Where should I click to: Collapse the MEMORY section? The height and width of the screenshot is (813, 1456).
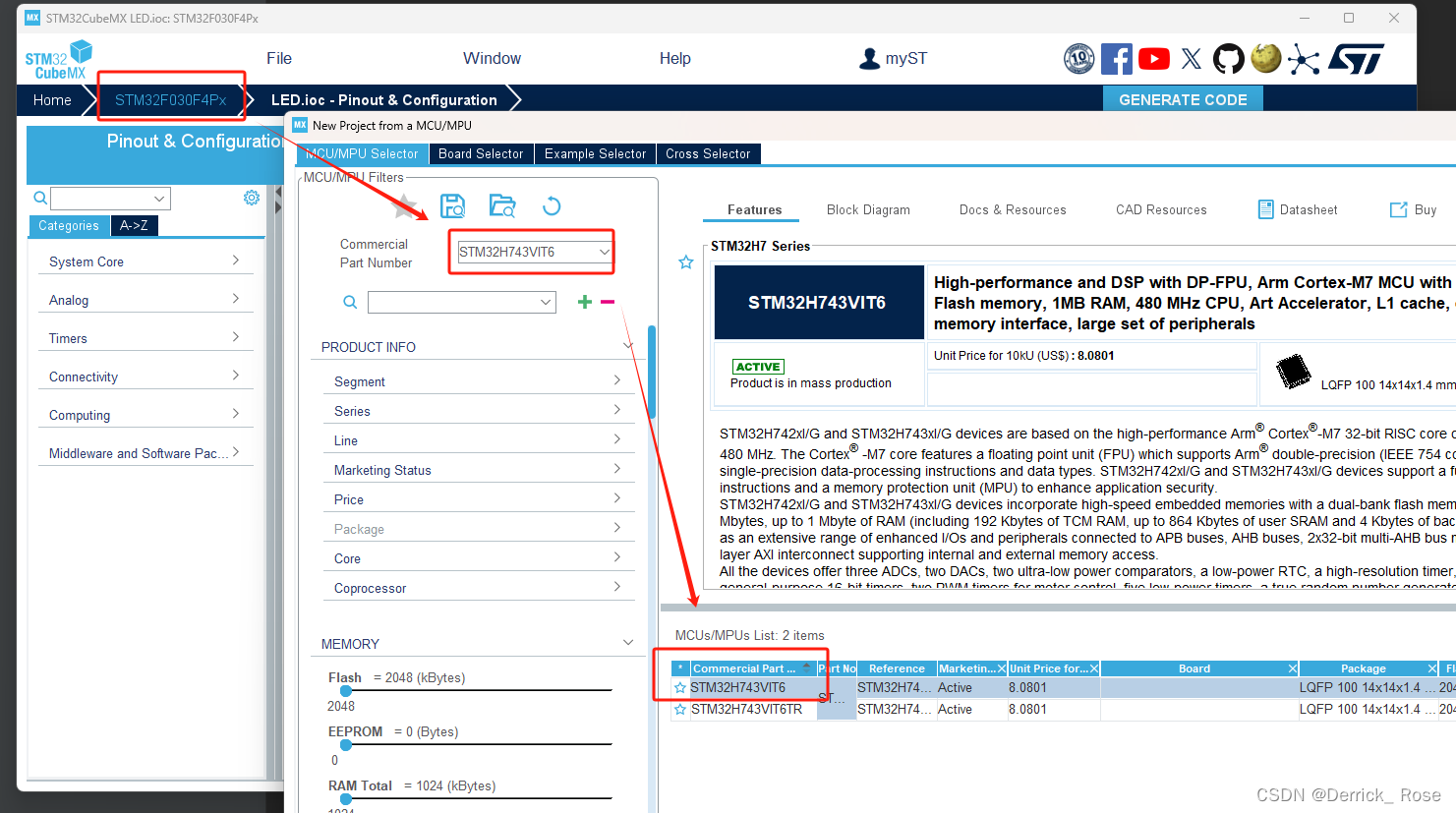pos(628,643)
